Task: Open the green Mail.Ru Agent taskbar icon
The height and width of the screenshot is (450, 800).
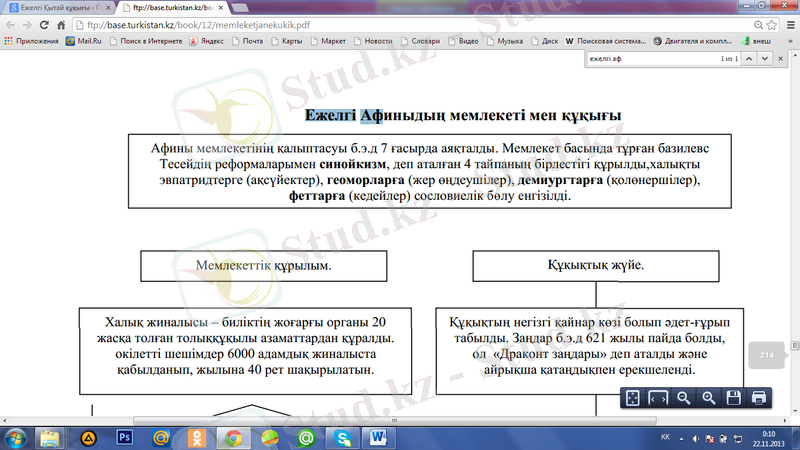Action: [x=306, y=438]
